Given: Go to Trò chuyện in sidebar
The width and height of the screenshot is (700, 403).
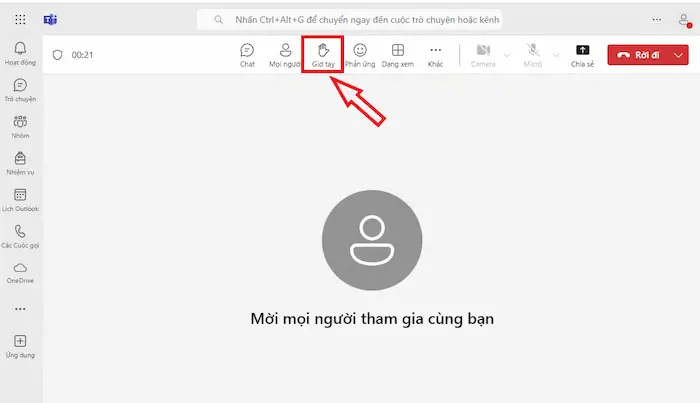Looking at the screenshot, I should tap(20, 90).
